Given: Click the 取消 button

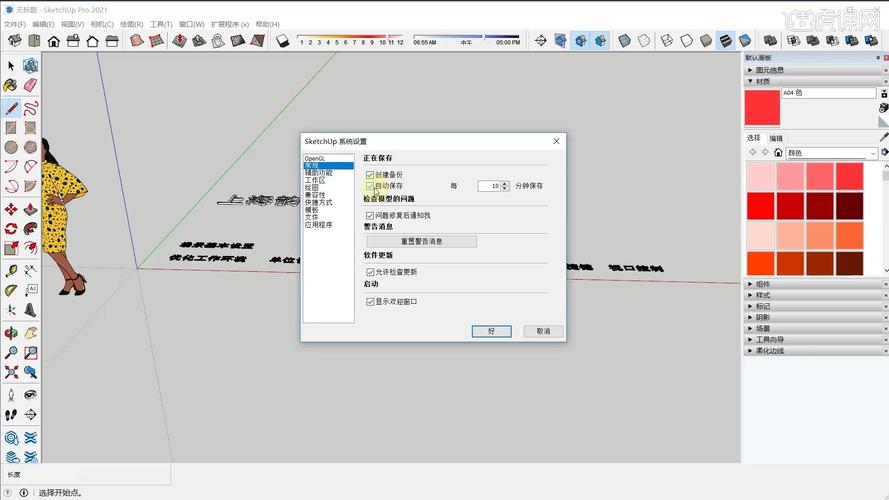Looking at the screenshot, I should 543,331.
